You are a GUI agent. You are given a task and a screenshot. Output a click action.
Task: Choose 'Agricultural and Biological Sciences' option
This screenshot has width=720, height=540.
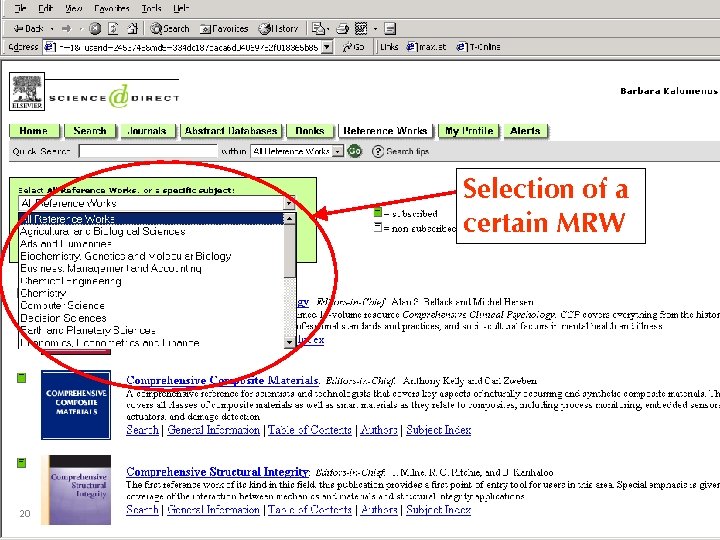[x=151, y=231]
